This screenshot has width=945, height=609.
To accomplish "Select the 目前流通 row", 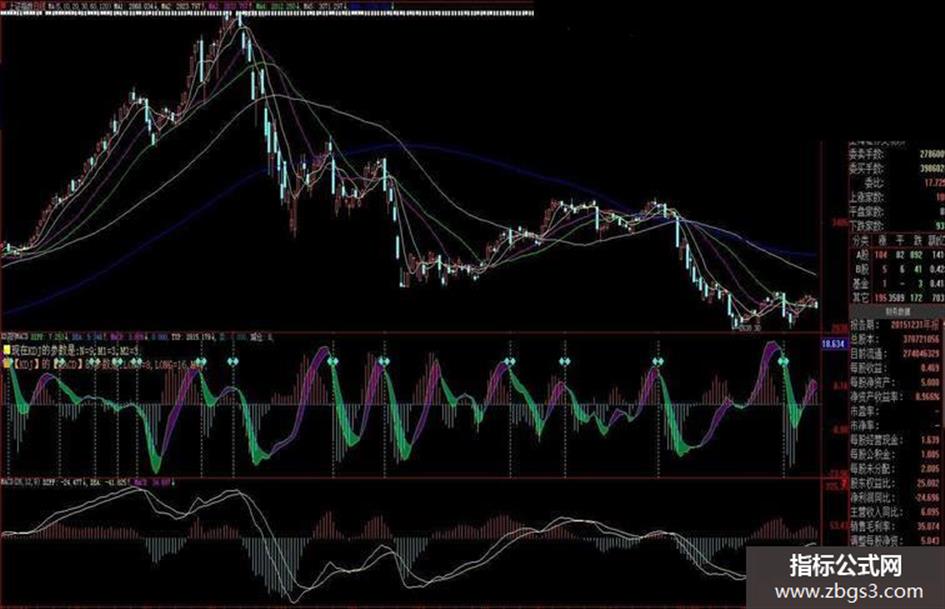I will click(x=895, y=353).
